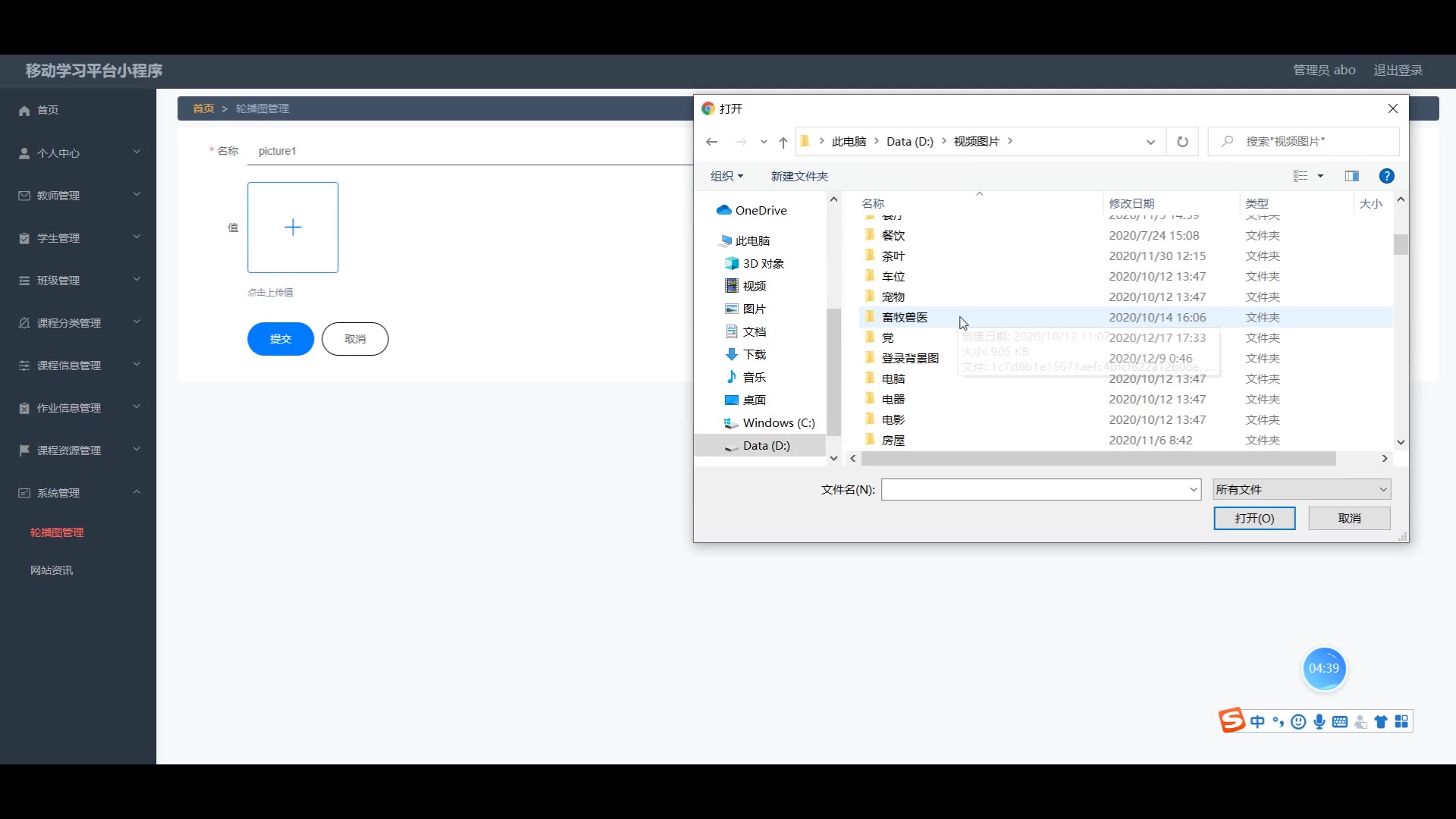This screenshot has height=819, width=1456.
Task: Click the 04:39 timer bubble
Action: pos(1324,668)
